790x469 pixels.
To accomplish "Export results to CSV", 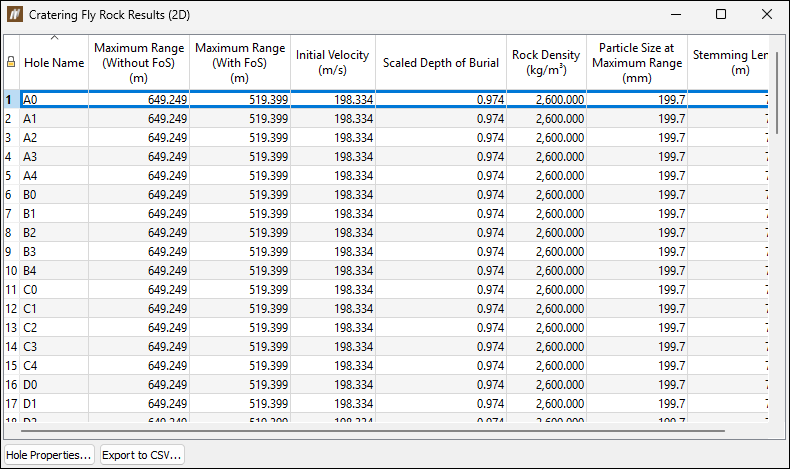I will click(142, 455).
